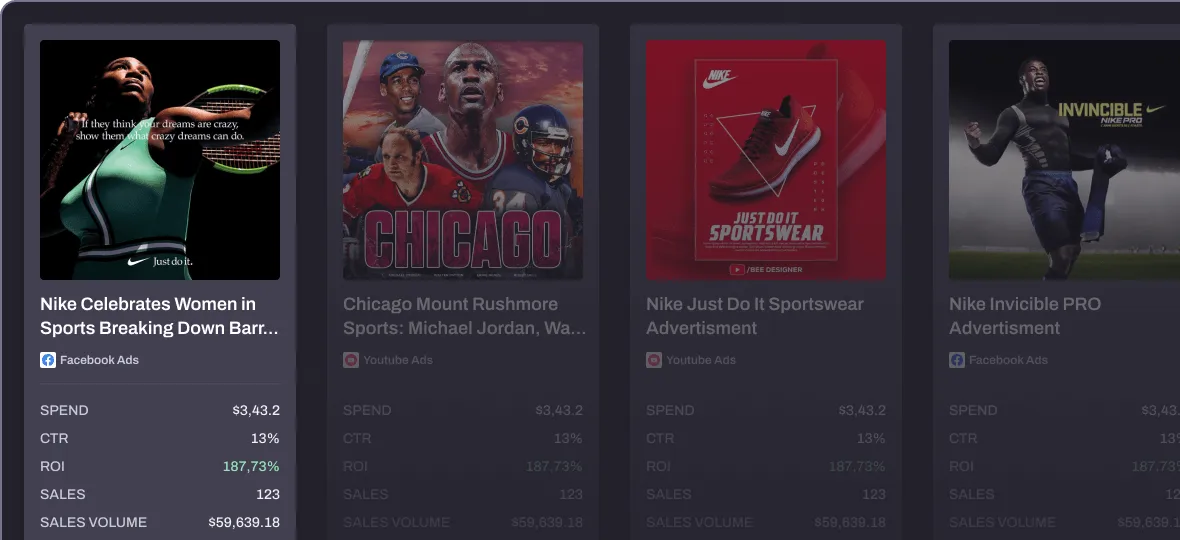1180x540 pixels.
Task: Select the 'Nike Invicible PRO Advertisment' title
Action: tap(1025, 316)
